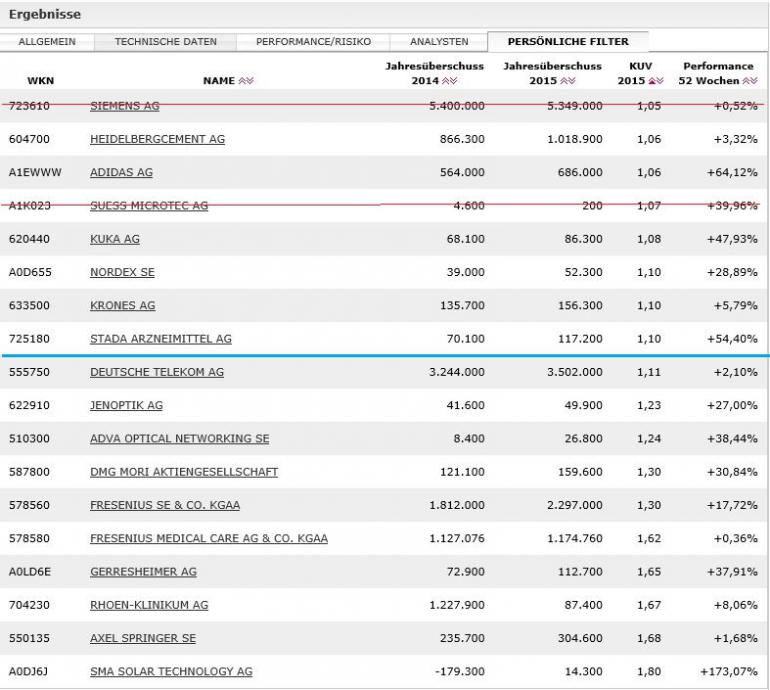Open ADIDAS AG link
Image resolution: width=770 pixels, height=690 pixels.
[121, 173]
